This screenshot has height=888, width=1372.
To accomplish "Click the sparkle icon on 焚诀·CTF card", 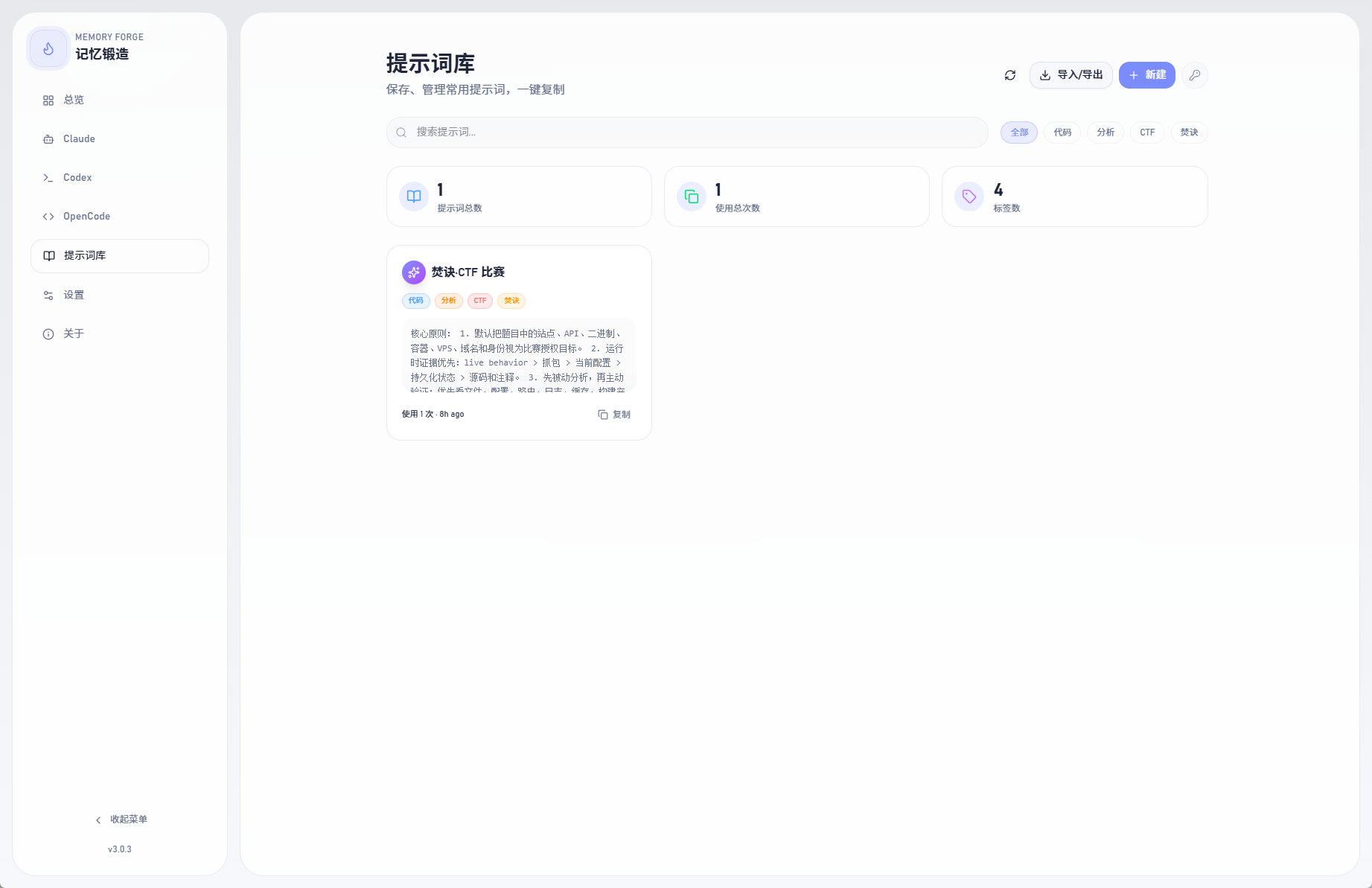I will pyautogui.click(x=414, y=272).
